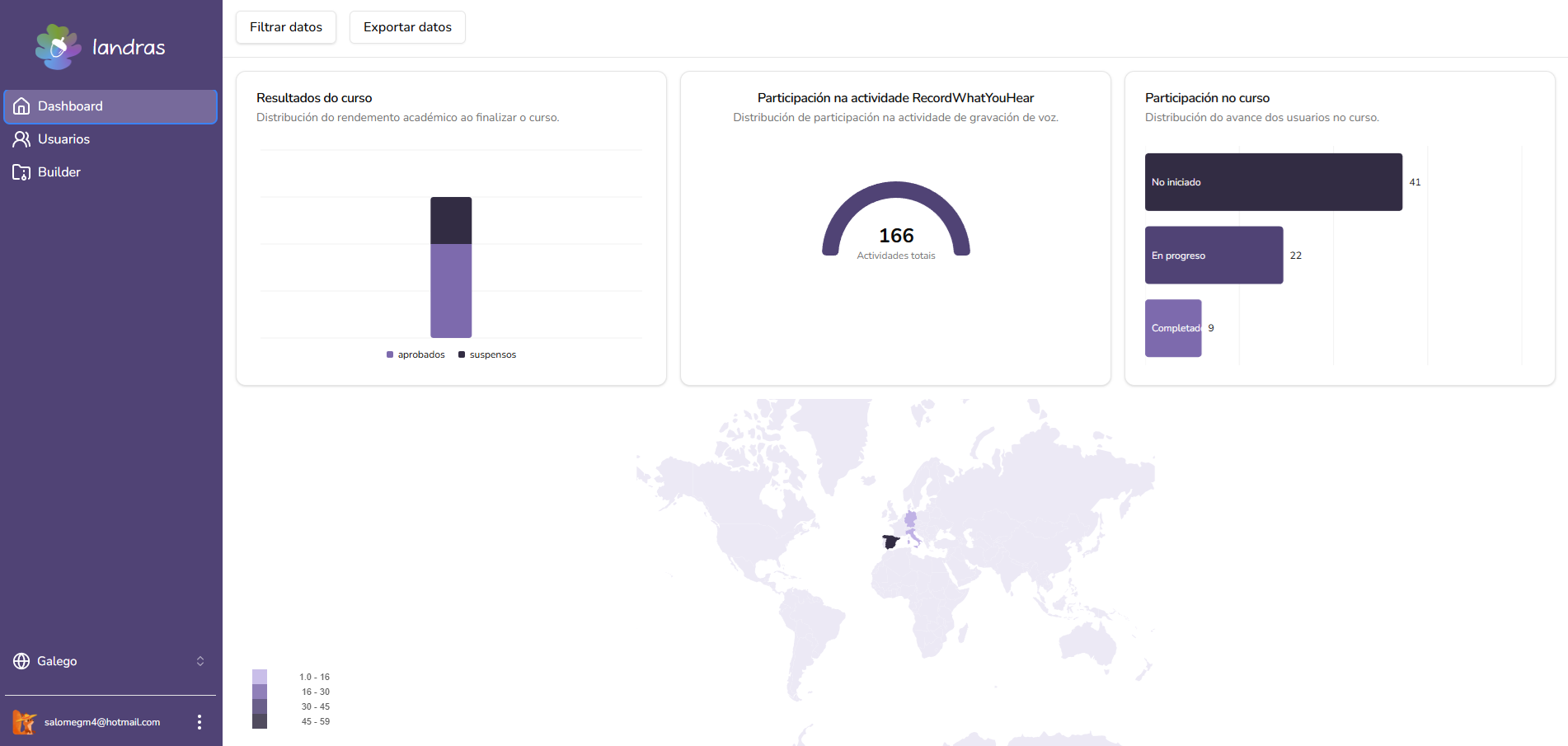Click the No iniciado bar
Screen dimensions: 1568x746
tap(1274, 182)
